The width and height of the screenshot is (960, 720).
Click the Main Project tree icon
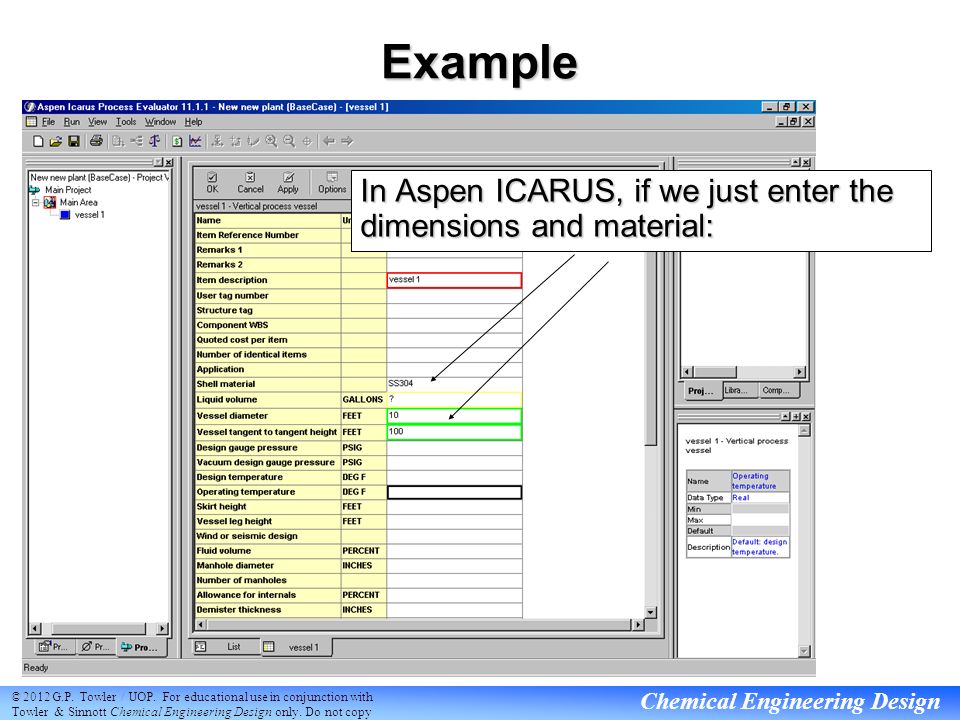(x=35, y=190)
